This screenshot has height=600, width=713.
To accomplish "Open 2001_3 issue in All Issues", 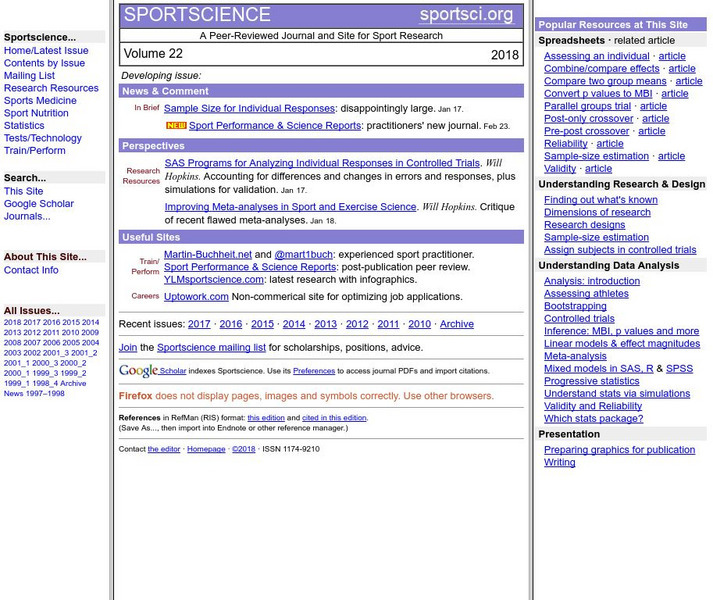I will pyautogui.click(x=56, y=353).
